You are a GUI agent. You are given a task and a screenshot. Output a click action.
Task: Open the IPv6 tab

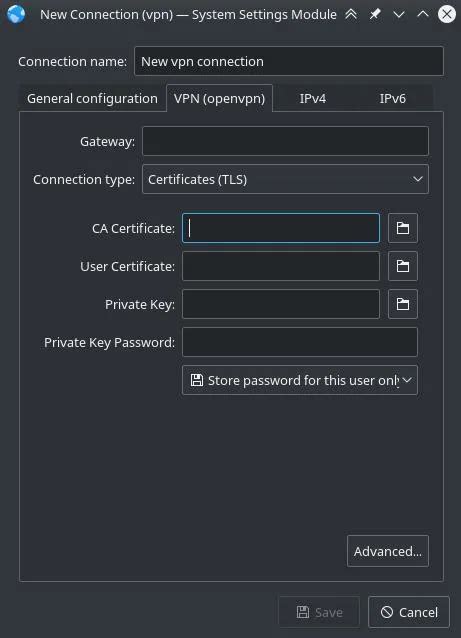(x=392, y=98)
